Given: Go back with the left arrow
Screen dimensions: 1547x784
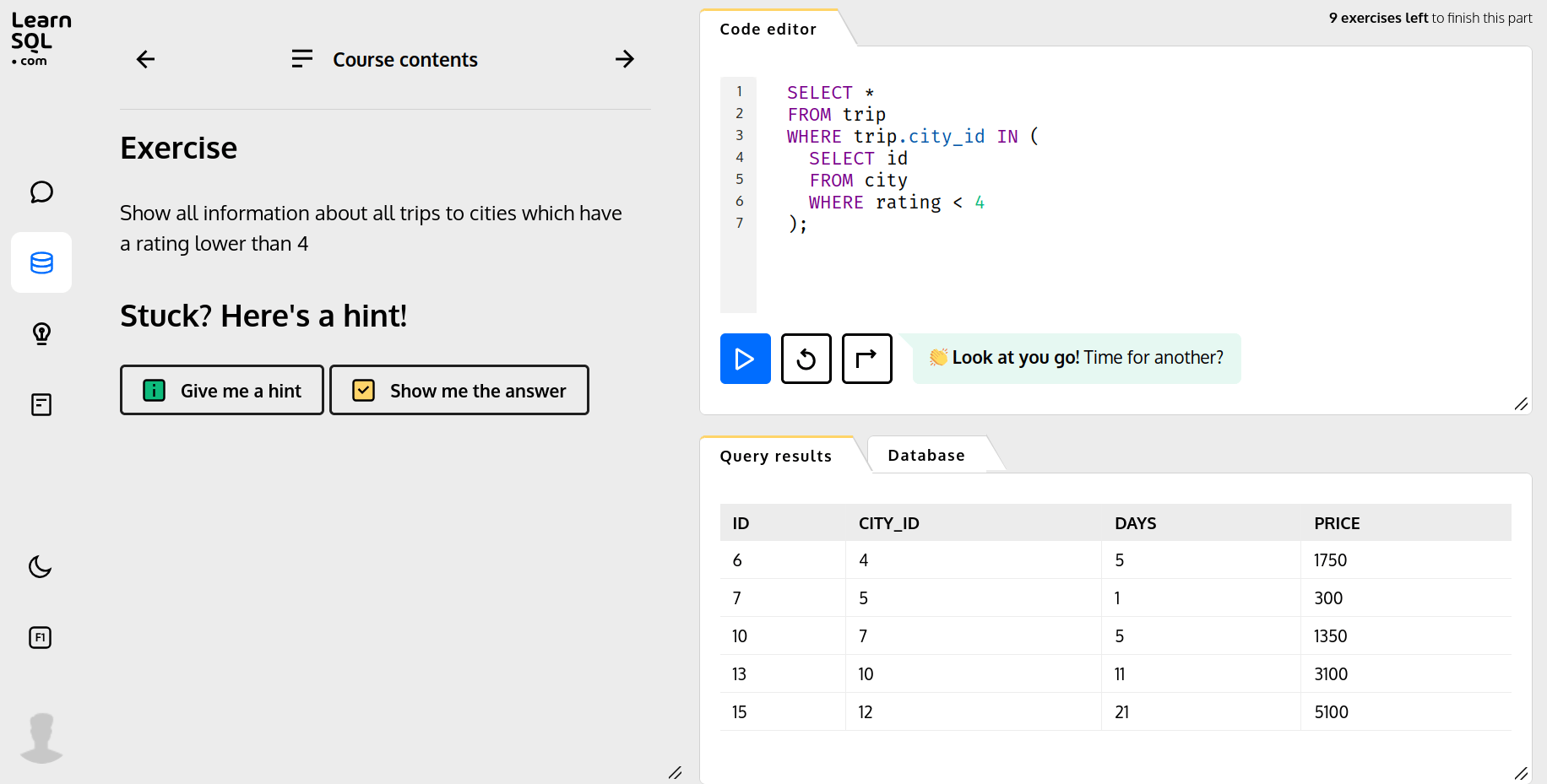Looking at the screenshot, I should click(x=145, y=59).
